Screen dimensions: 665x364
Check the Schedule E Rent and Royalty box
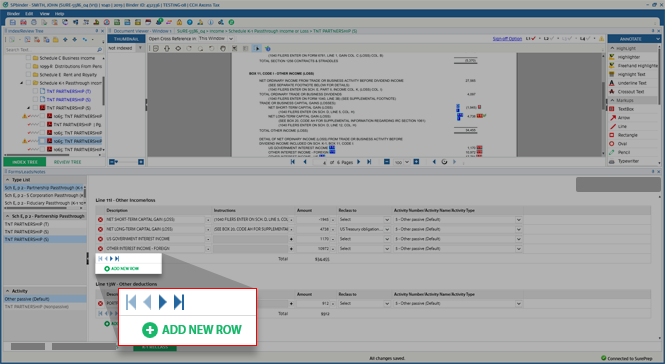click(x=28, y=75)
